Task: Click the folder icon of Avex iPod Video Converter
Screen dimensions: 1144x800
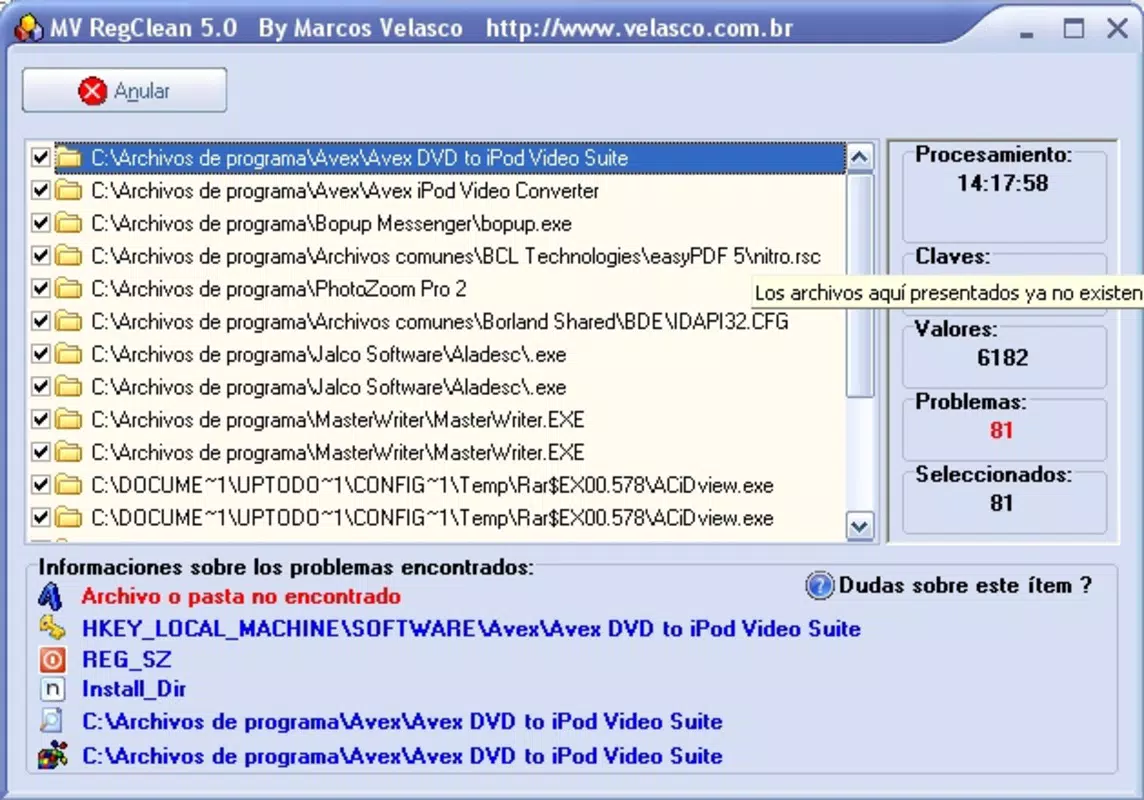Action: point(69,190)
